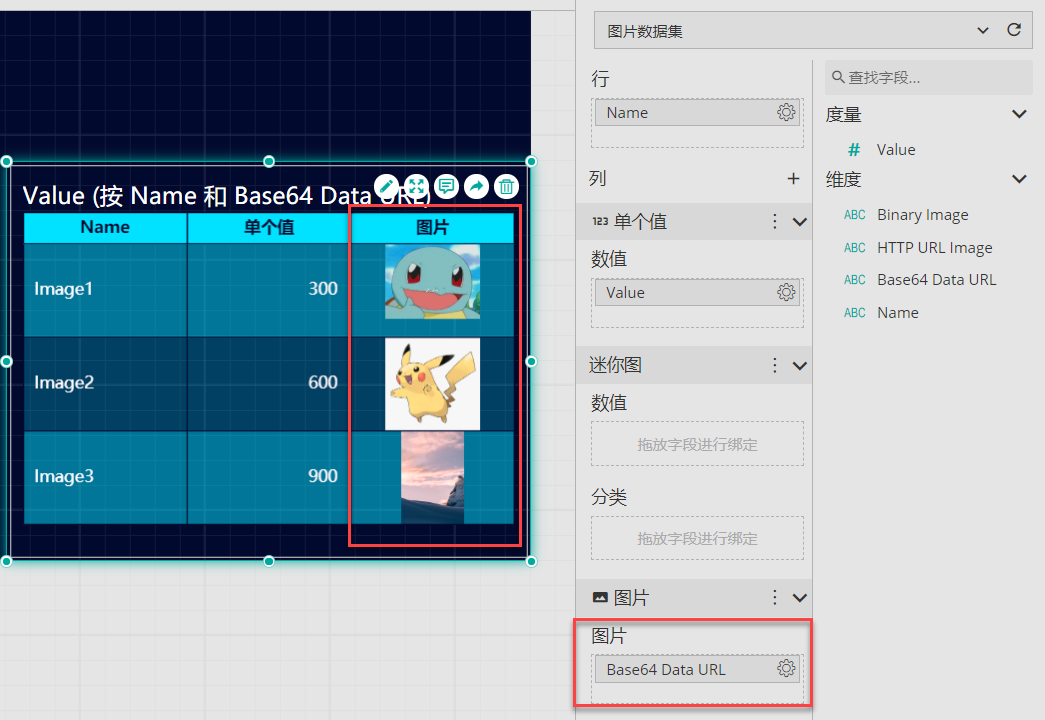Click the 查找字段 search field

coord(935,78)
